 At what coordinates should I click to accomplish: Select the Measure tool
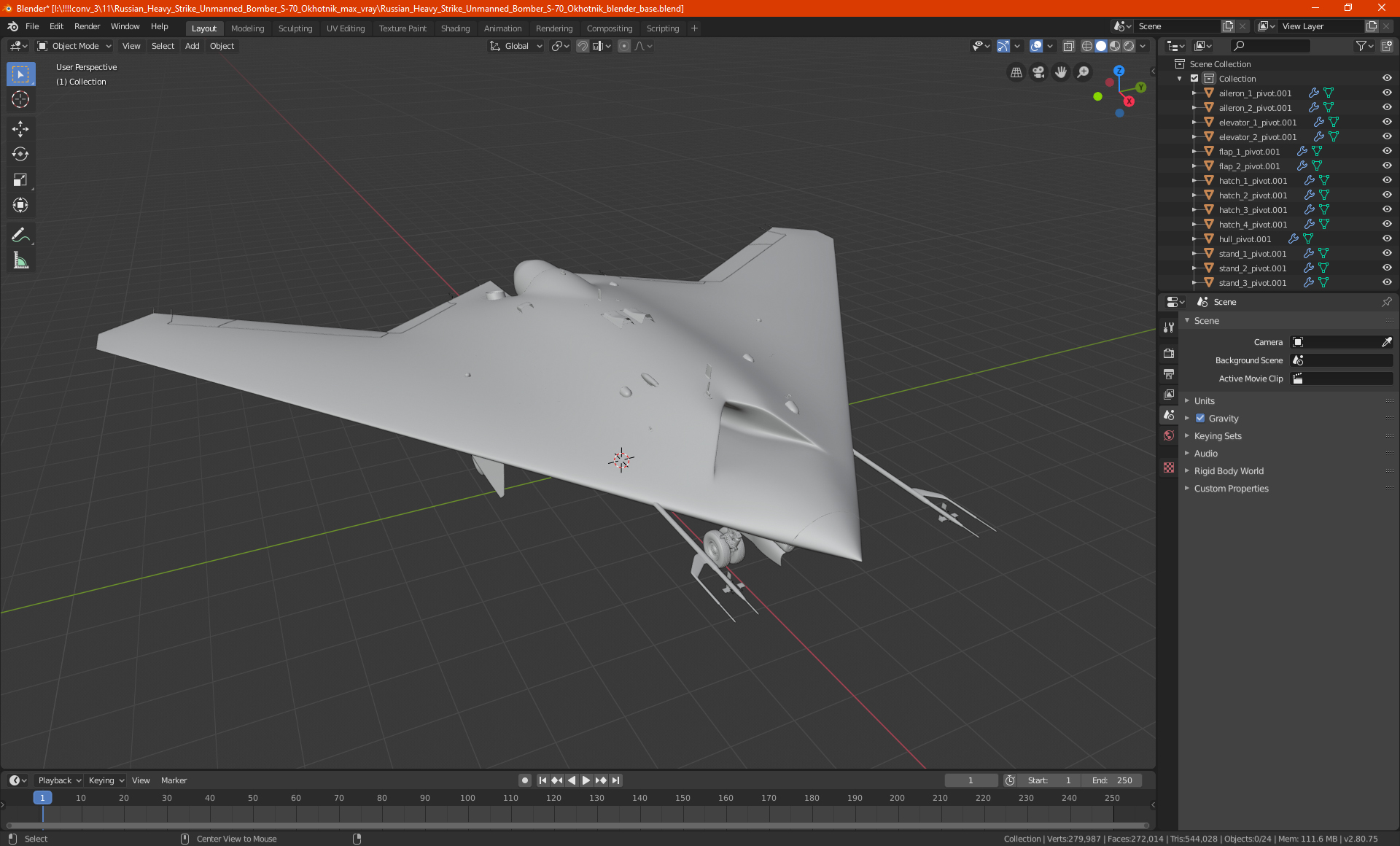[x=20, y=260]
